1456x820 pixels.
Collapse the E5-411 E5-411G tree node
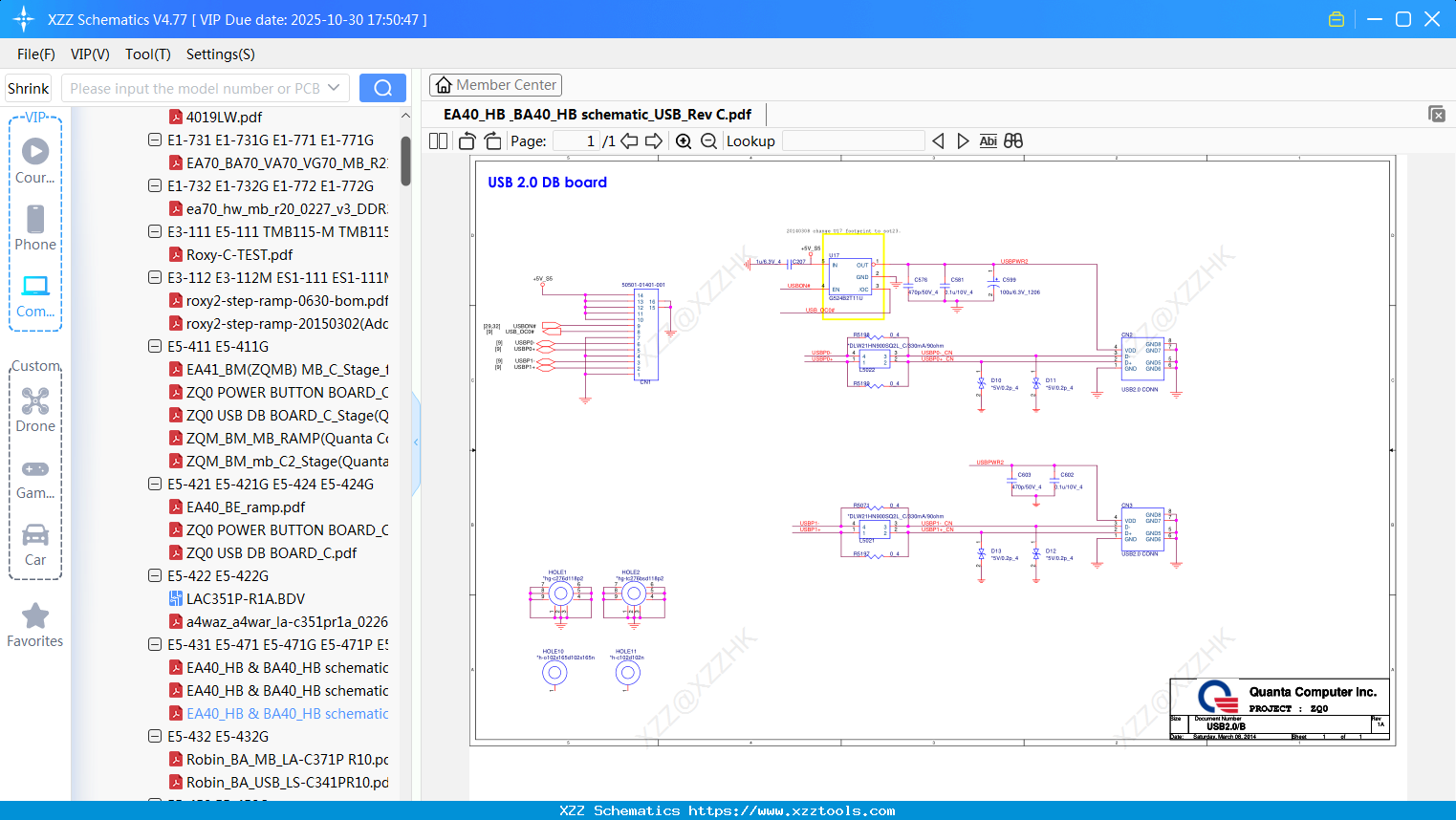point(155,347)
